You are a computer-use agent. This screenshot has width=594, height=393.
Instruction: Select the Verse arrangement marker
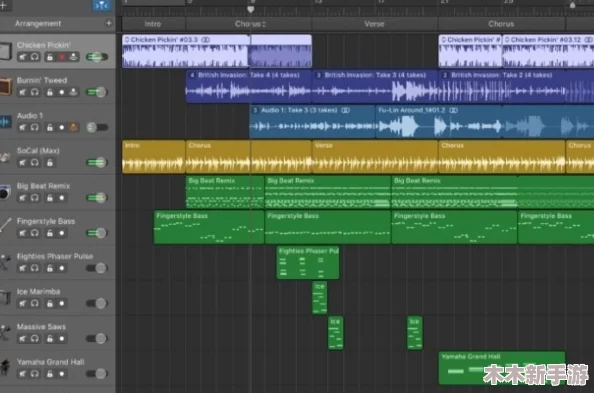(375, 24)
